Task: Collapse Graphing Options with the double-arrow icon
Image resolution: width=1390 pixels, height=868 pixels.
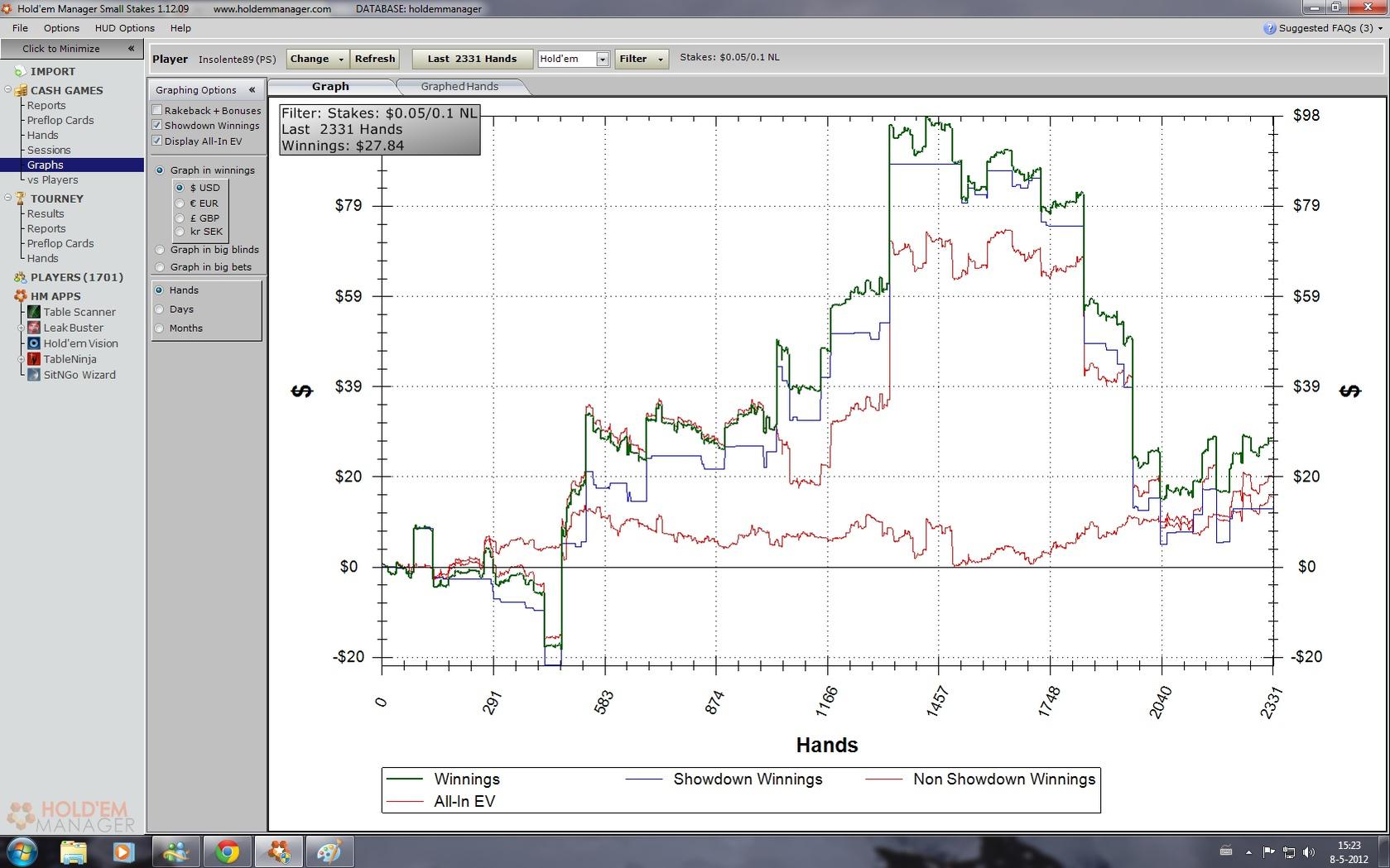Action: coord(252,90)
